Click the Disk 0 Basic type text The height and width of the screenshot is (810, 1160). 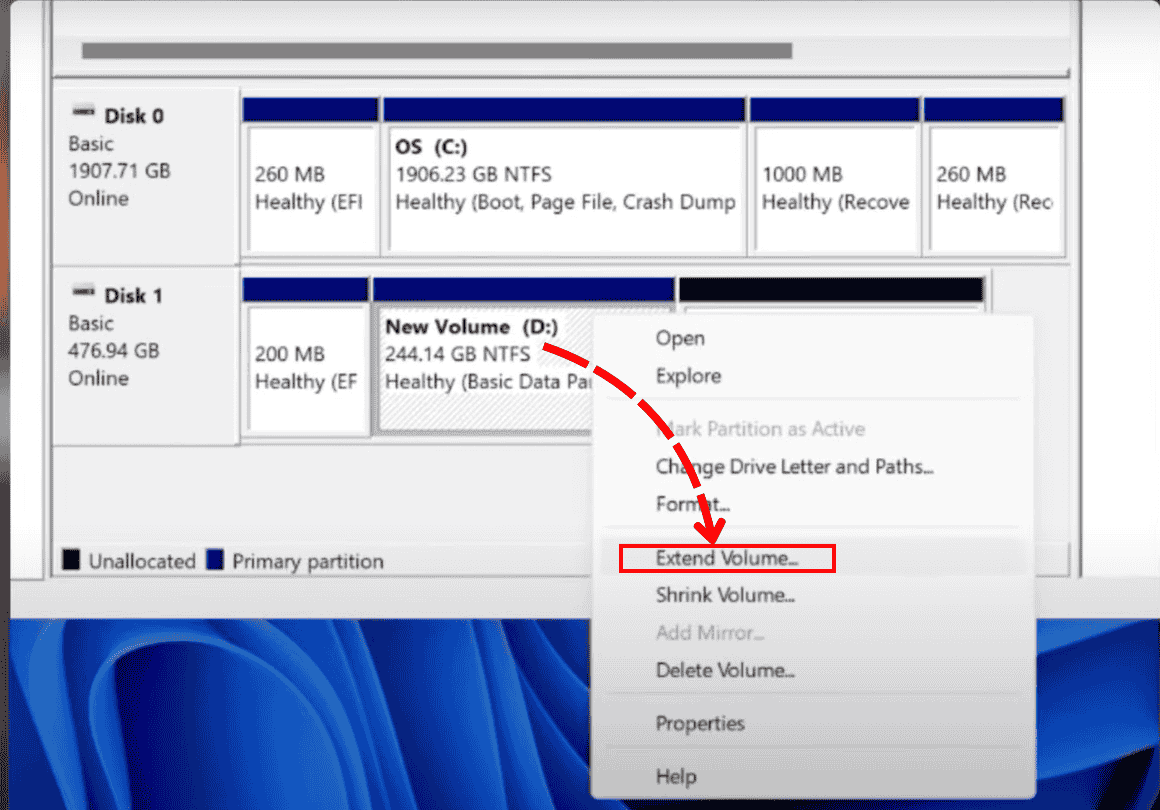(91, 144)
